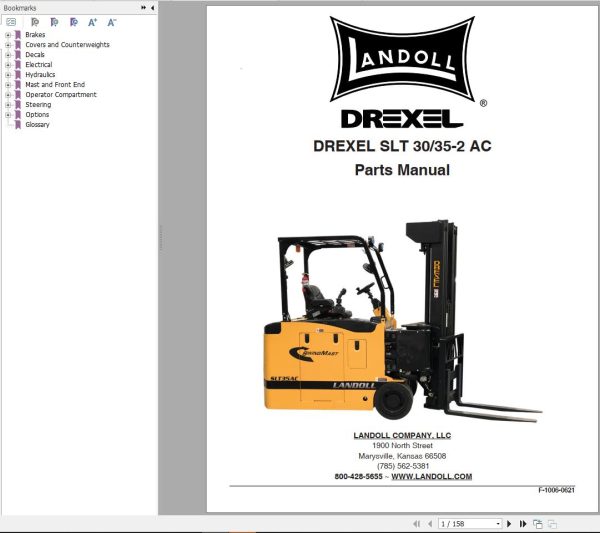Viewport: 600px width, 533px height.
Task: Select the Operator Compartment bookmark label
Action: (x=61, y=95)
